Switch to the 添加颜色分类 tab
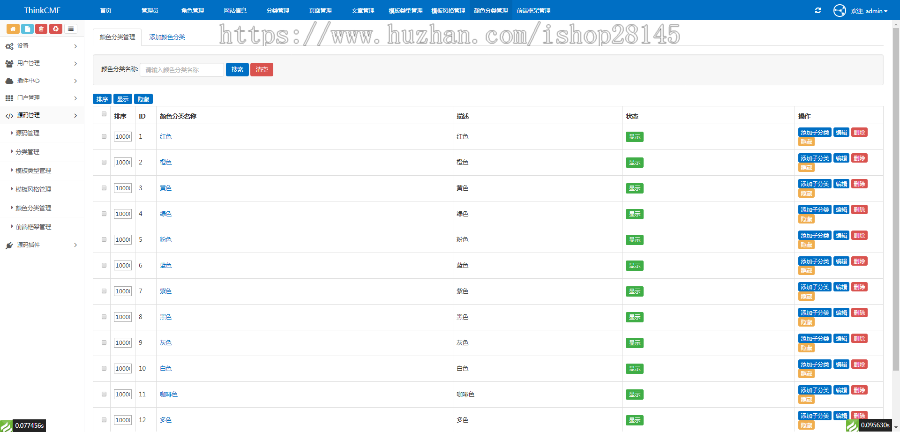The image size is (900, 432). point(167,37)
